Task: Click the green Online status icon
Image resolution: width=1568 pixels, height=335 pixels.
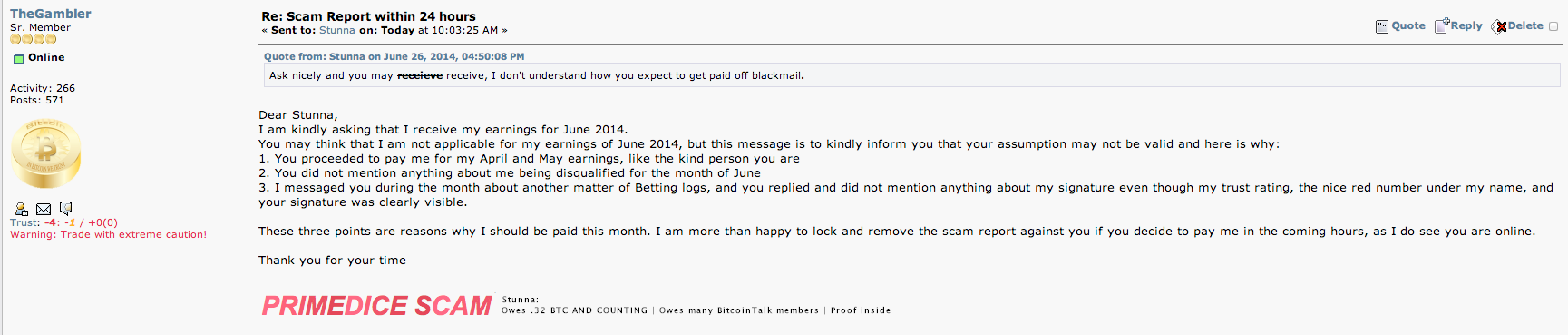Action: coord(18,58)
